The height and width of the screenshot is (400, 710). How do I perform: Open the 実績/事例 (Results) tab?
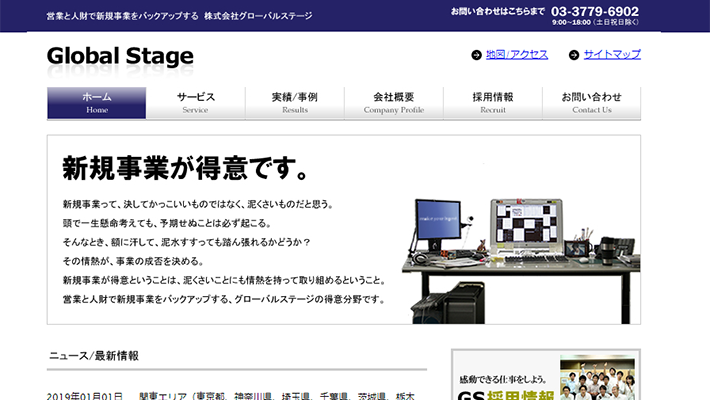pos(295,103)
